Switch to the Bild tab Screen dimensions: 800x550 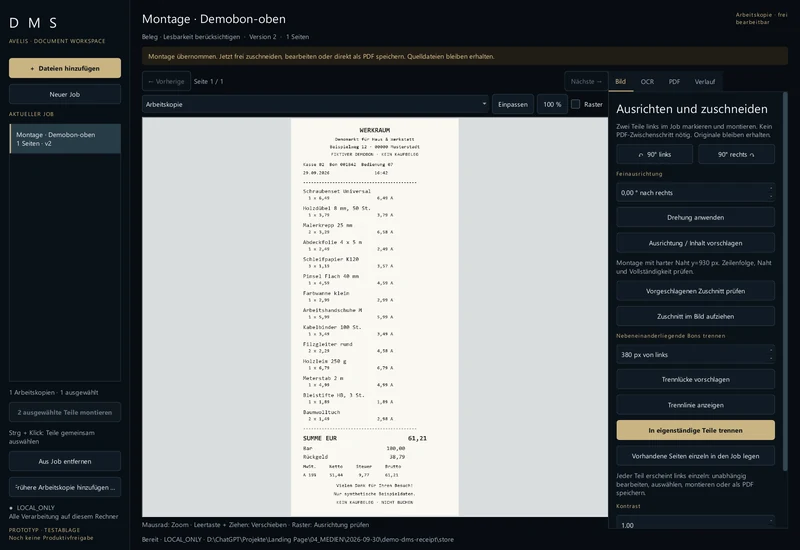[620, 82]
